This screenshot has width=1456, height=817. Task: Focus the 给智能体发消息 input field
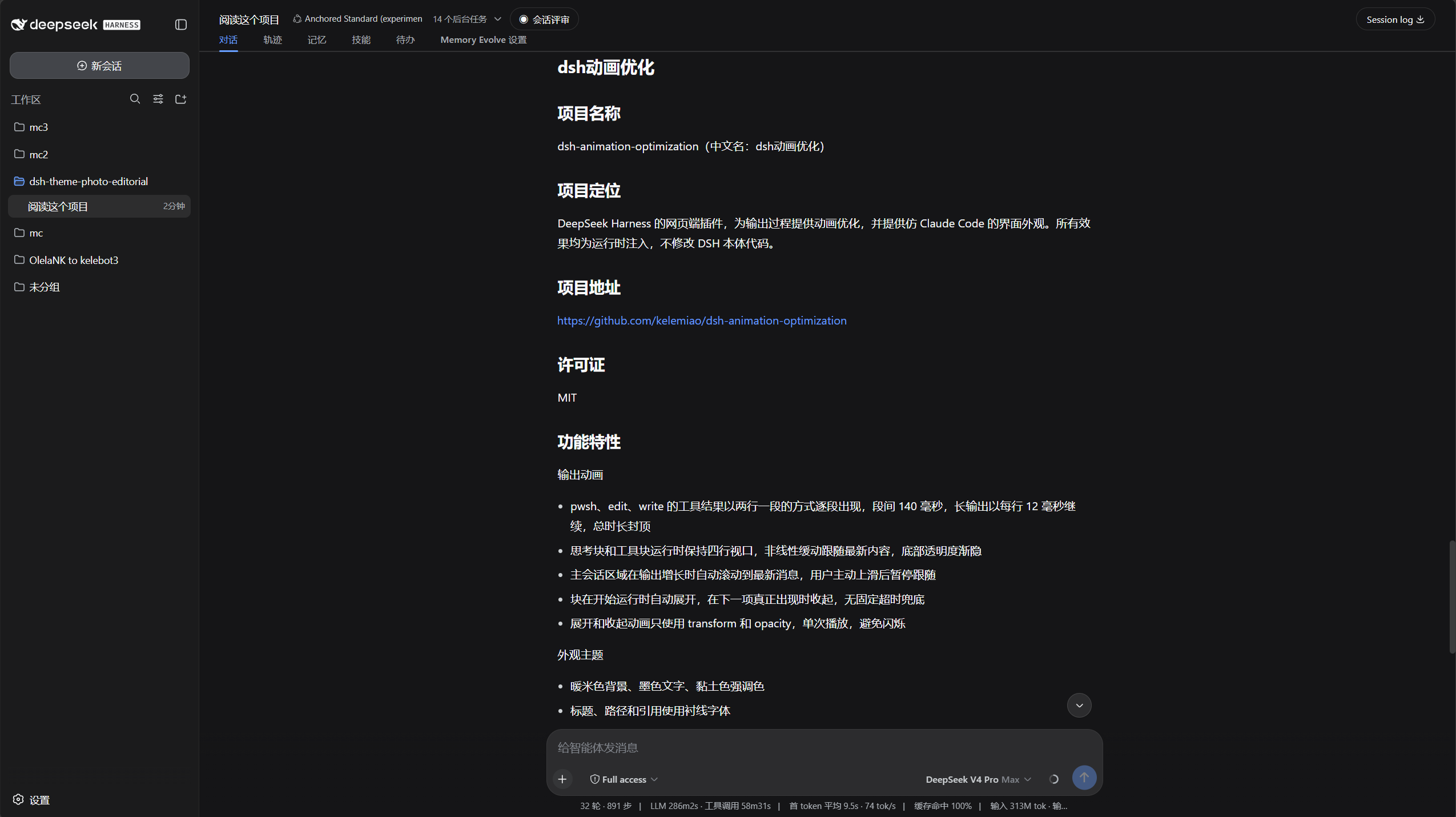(x=824, y=747)
